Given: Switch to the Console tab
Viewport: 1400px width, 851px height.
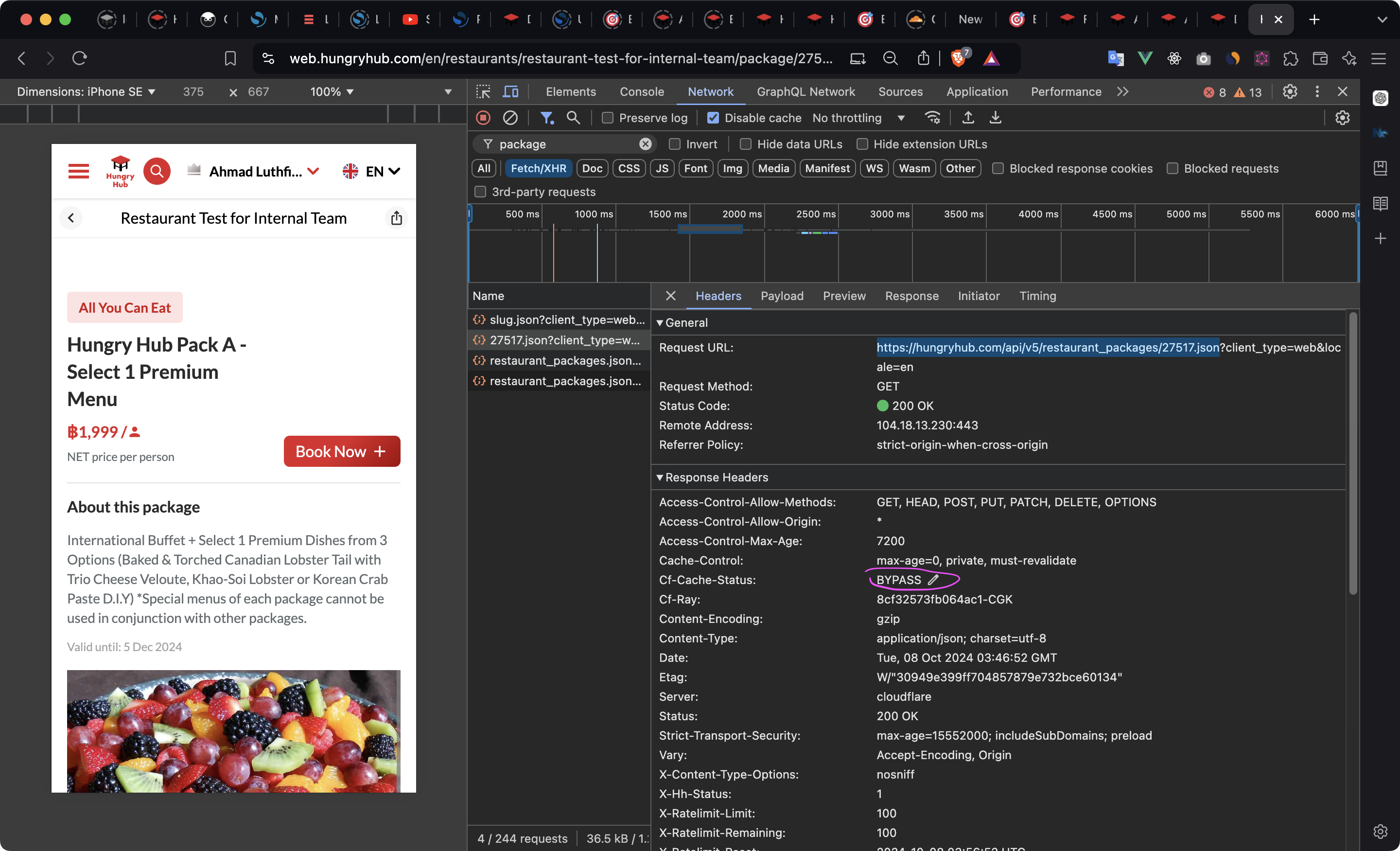Looking at the screenshot, I should click(x=642, y=91).
